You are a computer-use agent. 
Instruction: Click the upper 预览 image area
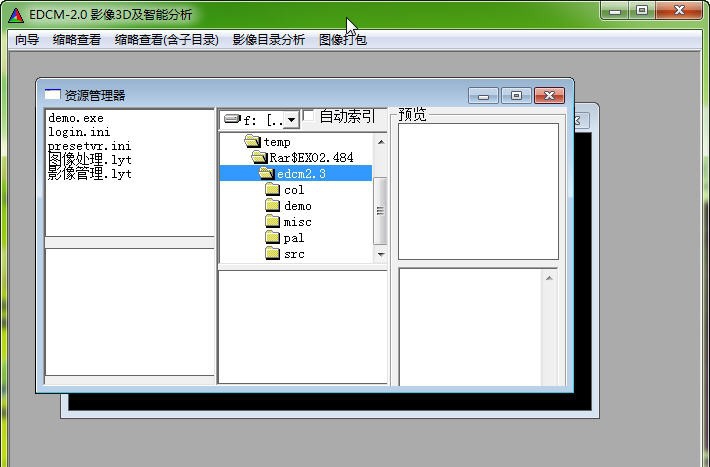pyautogui.click(x=478, y=192)
